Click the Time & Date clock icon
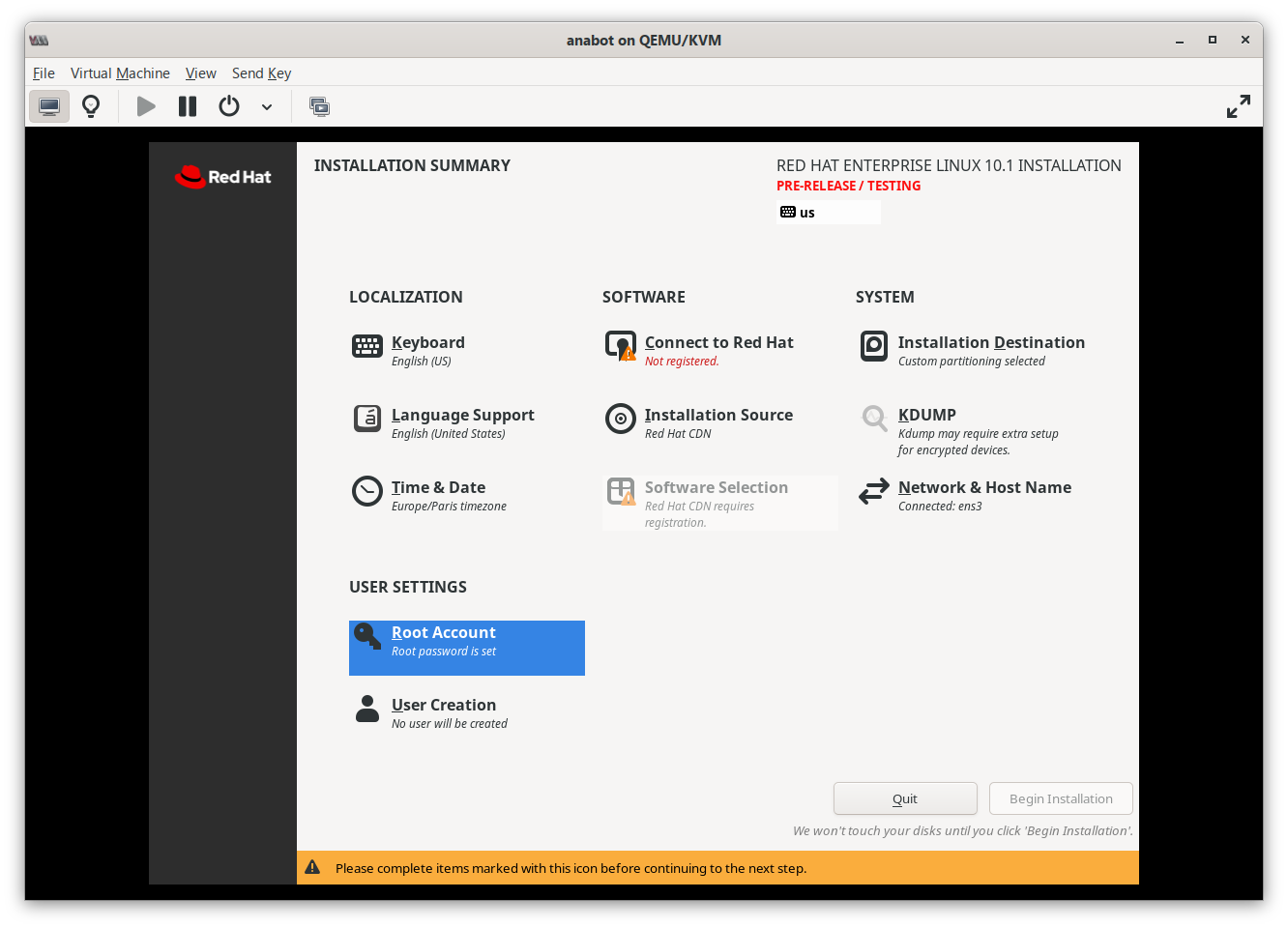The height and width of the screenshot is (928, 1288). [x=367, y=491]
